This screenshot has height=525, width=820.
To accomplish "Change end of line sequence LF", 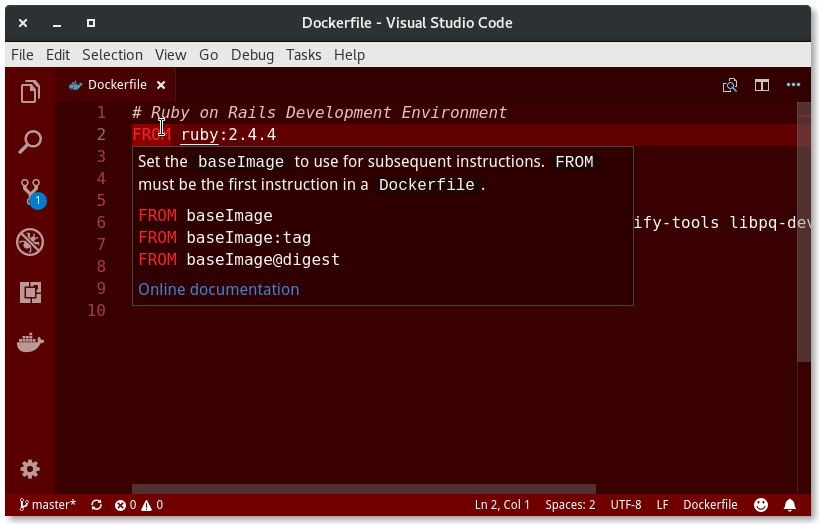I will pyautogui.click(x=662, y=505).
